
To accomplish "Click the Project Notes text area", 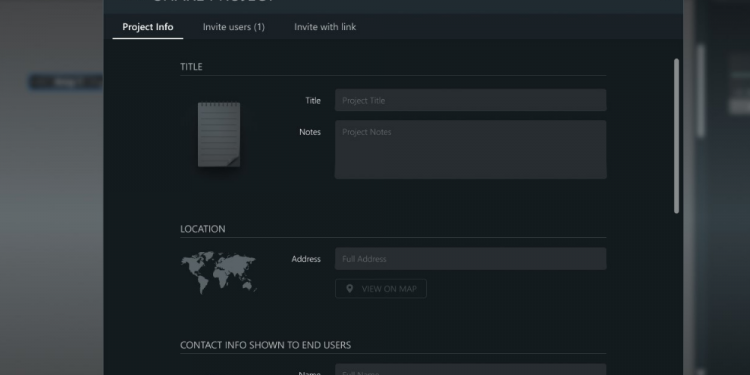I will [470, 150].
